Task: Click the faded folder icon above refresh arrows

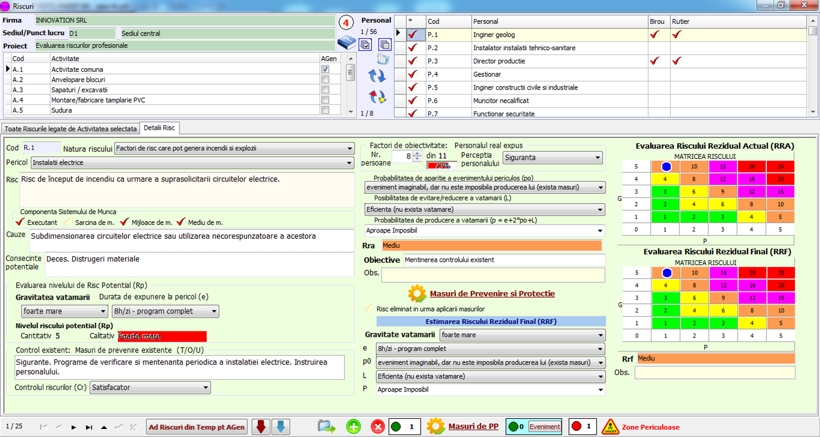Action: click(383, 59)
